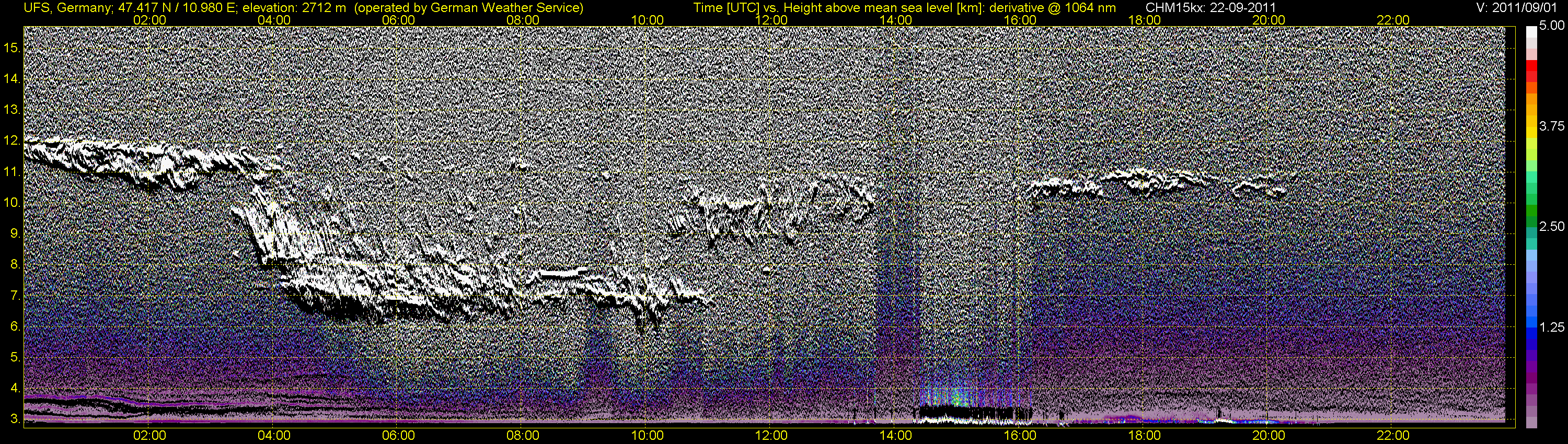Click the 20:00 label on top time axis
This screenshot has height=444, width=1568.
coord(1269,20)
